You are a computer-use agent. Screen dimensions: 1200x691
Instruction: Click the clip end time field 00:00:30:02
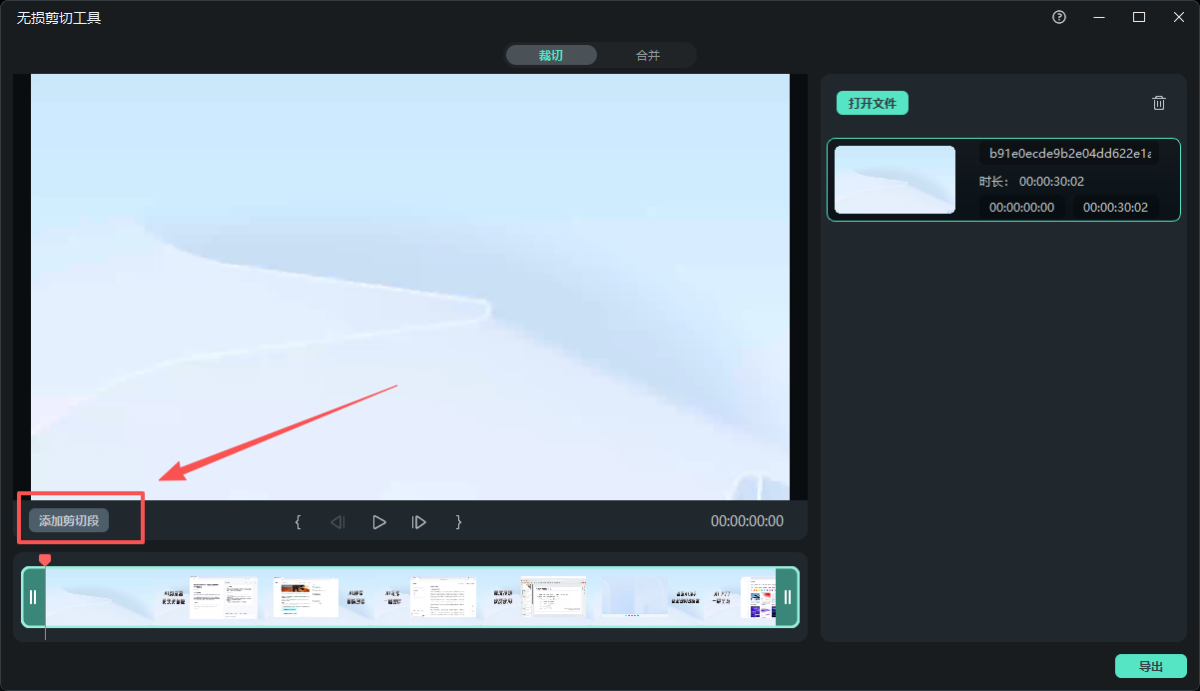1115,207
